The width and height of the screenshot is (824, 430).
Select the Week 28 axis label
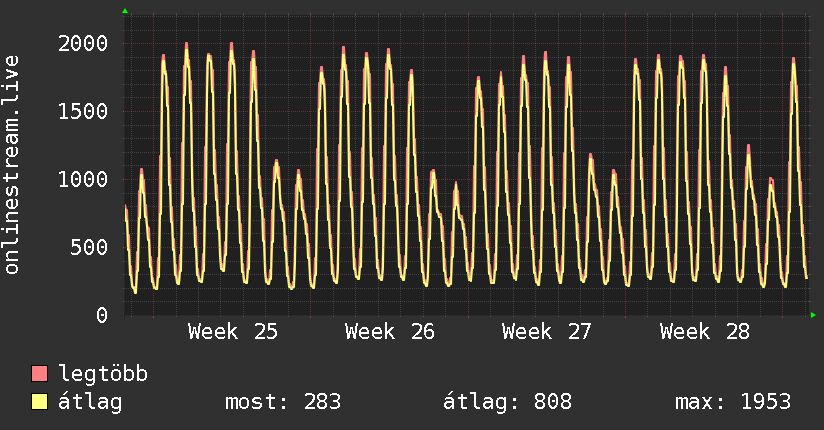[705, 332]
